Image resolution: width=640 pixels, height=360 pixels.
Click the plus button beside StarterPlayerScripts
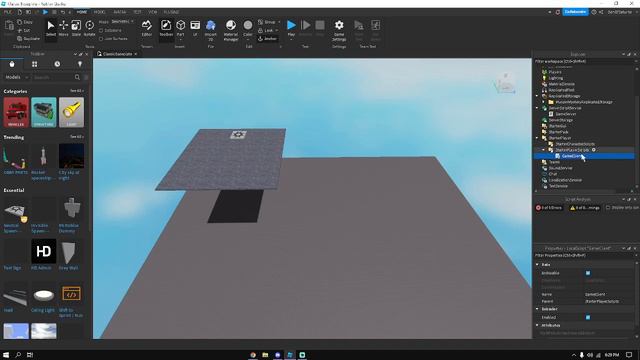(593, 150)
